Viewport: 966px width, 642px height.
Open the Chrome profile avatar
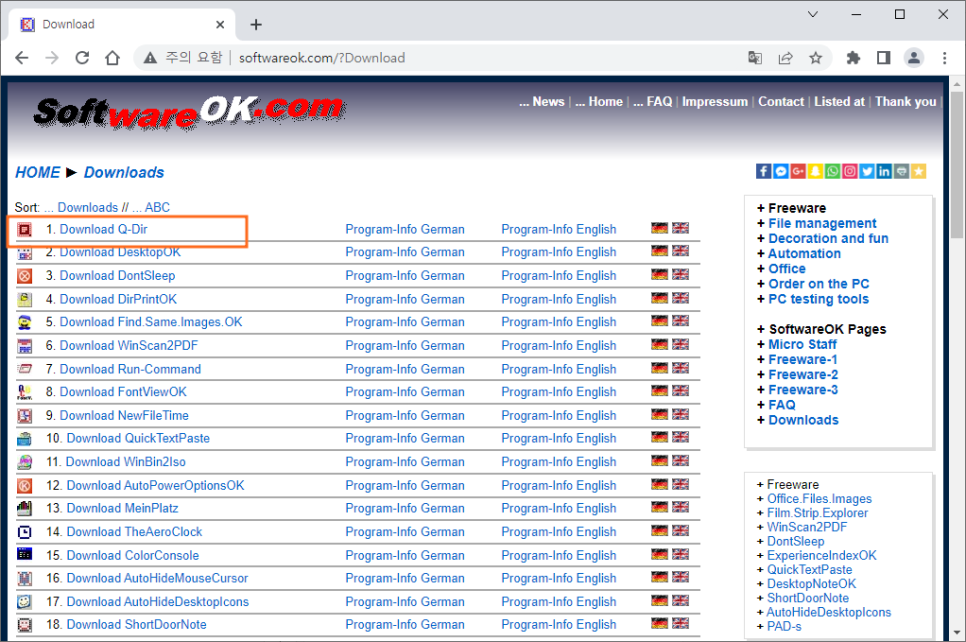click(914, 58)
